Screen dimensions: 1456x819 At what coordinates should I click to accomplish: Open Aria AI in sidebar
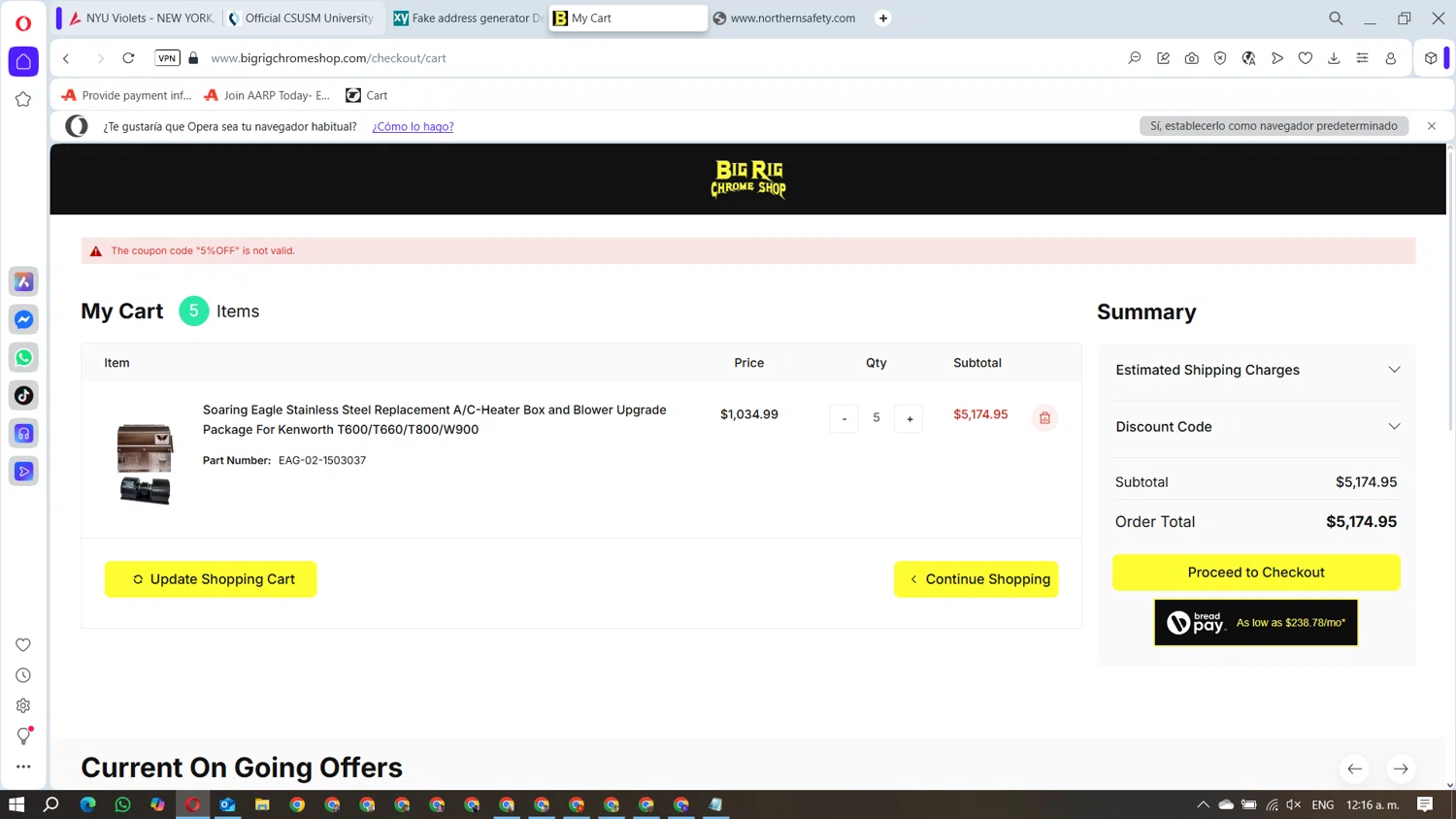click(23, 281)
